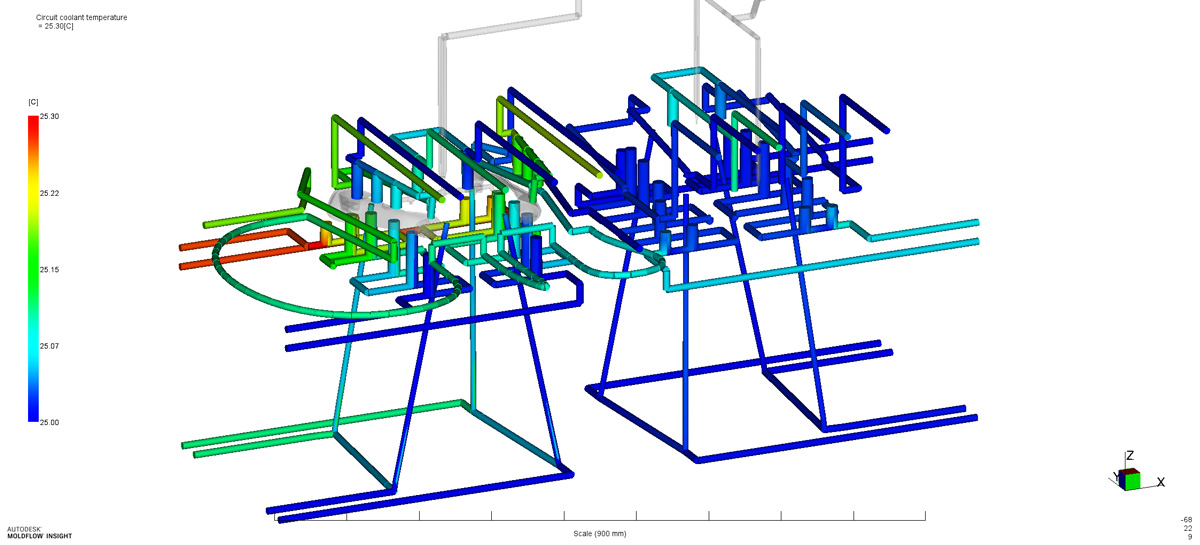The width and height of the screenshot is (1200, 545).
Task: Click the 25.15 legend label
Action: (49, 270)
